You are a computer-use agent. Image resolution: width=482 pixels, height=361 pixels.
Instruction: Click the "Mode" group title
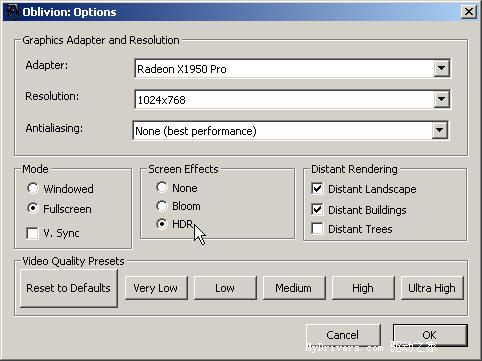[35, 169]
